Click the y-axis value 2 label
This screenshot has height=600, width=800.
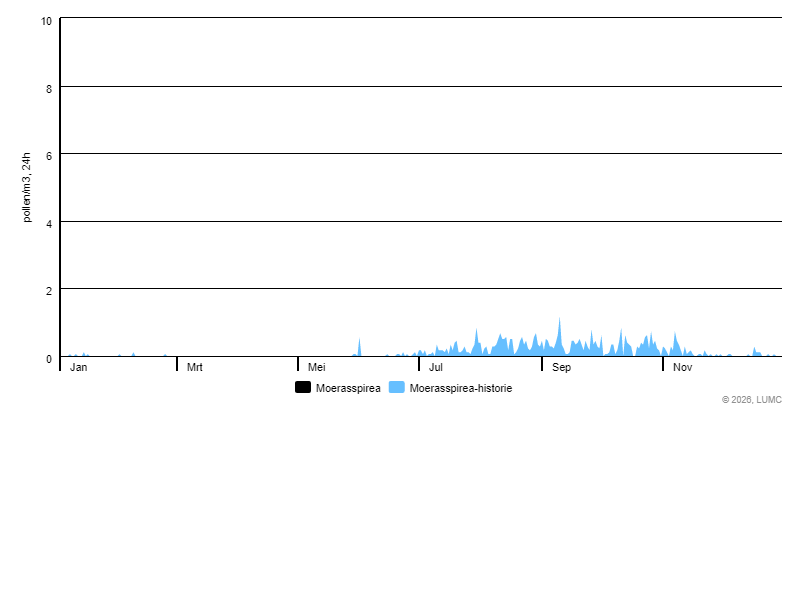(49, 289)
